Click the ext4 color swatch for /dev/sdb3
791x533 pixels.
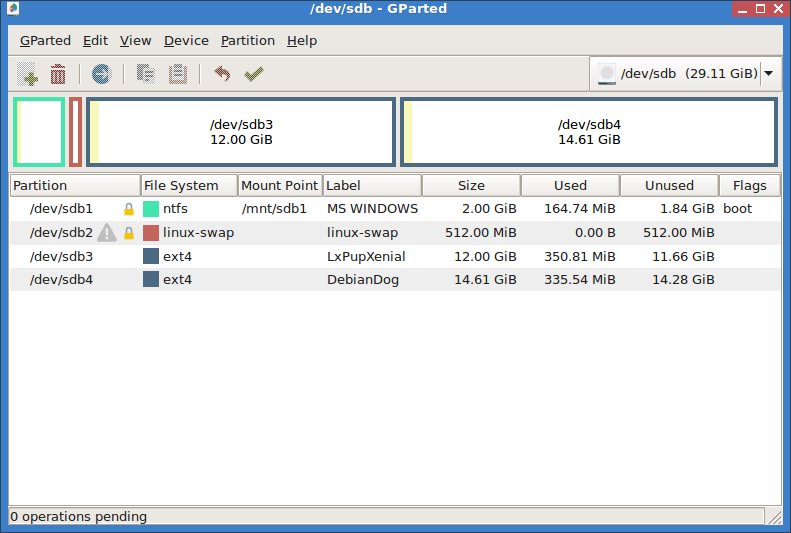tap(151, 256)
